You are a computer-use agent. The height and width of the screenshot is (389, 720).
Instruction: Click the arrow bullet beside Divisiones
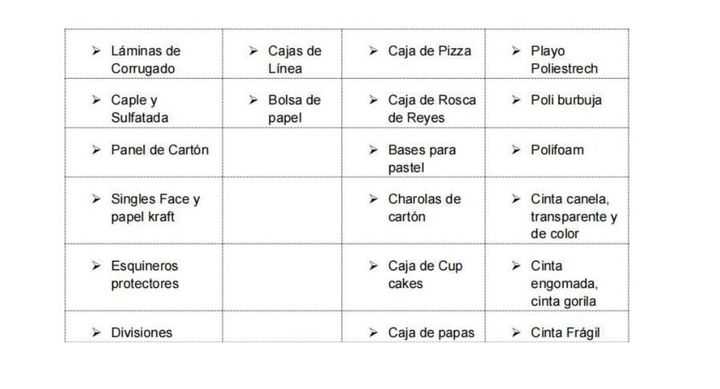96,332
